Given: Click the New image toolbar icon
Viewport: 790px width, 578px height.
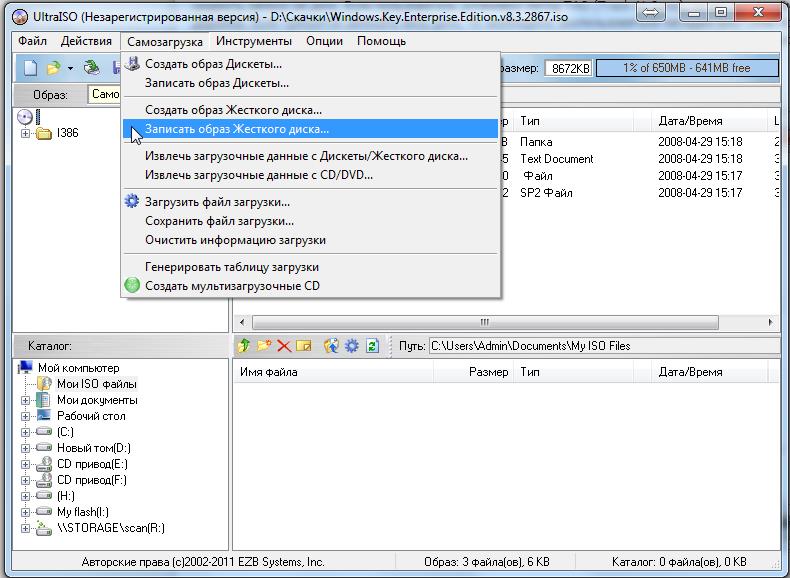Looking at the screenshot, I should point(30,68).
